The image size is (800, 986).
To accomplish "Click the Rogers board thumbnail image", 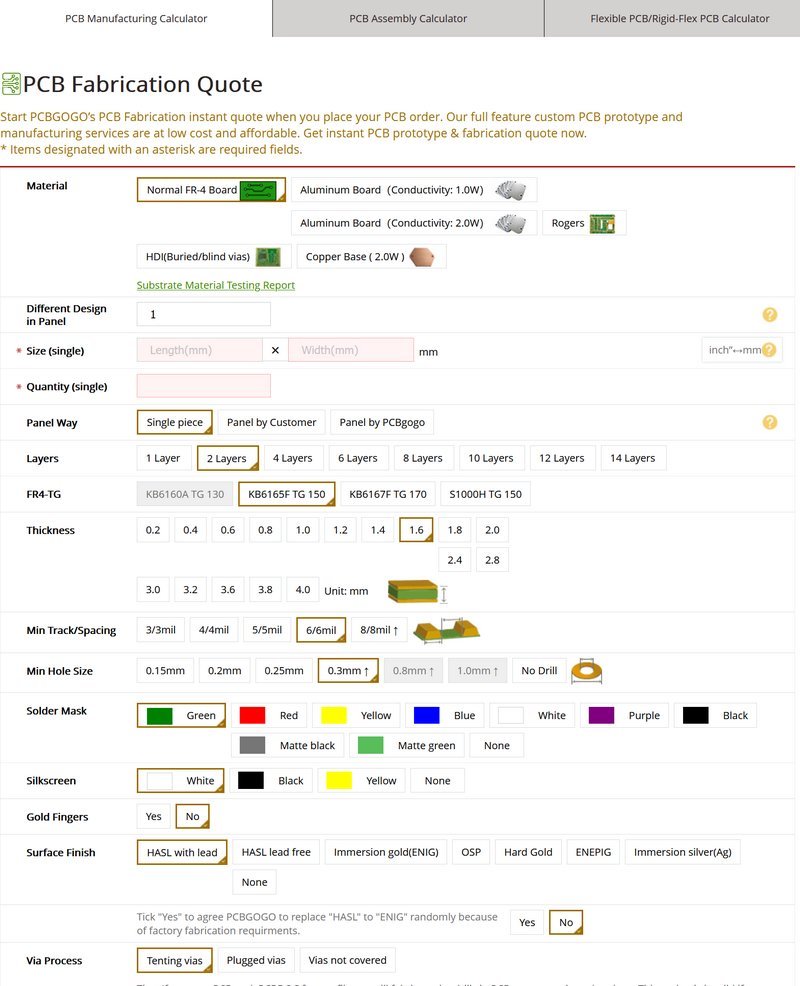I will click(x=602, y=223).
